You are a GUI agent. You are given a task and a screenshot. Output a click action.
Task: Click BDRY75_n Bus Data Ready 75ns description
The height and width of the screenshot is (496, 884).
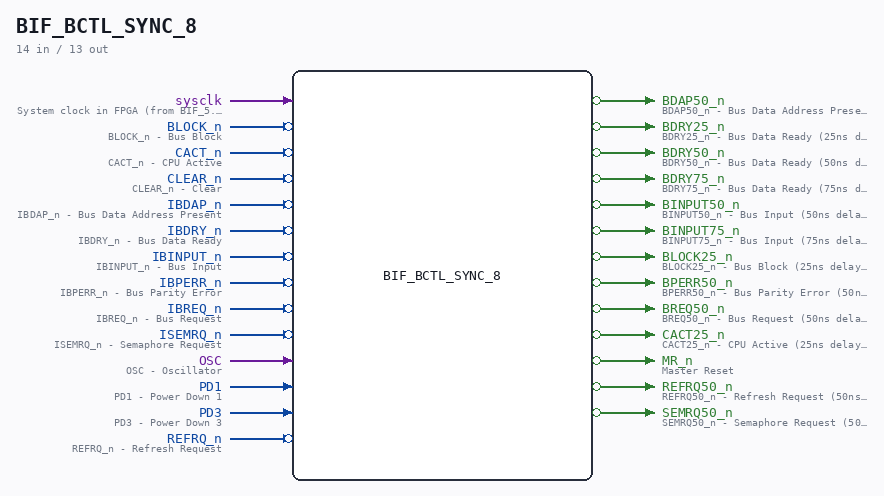(x=764, y=188)
